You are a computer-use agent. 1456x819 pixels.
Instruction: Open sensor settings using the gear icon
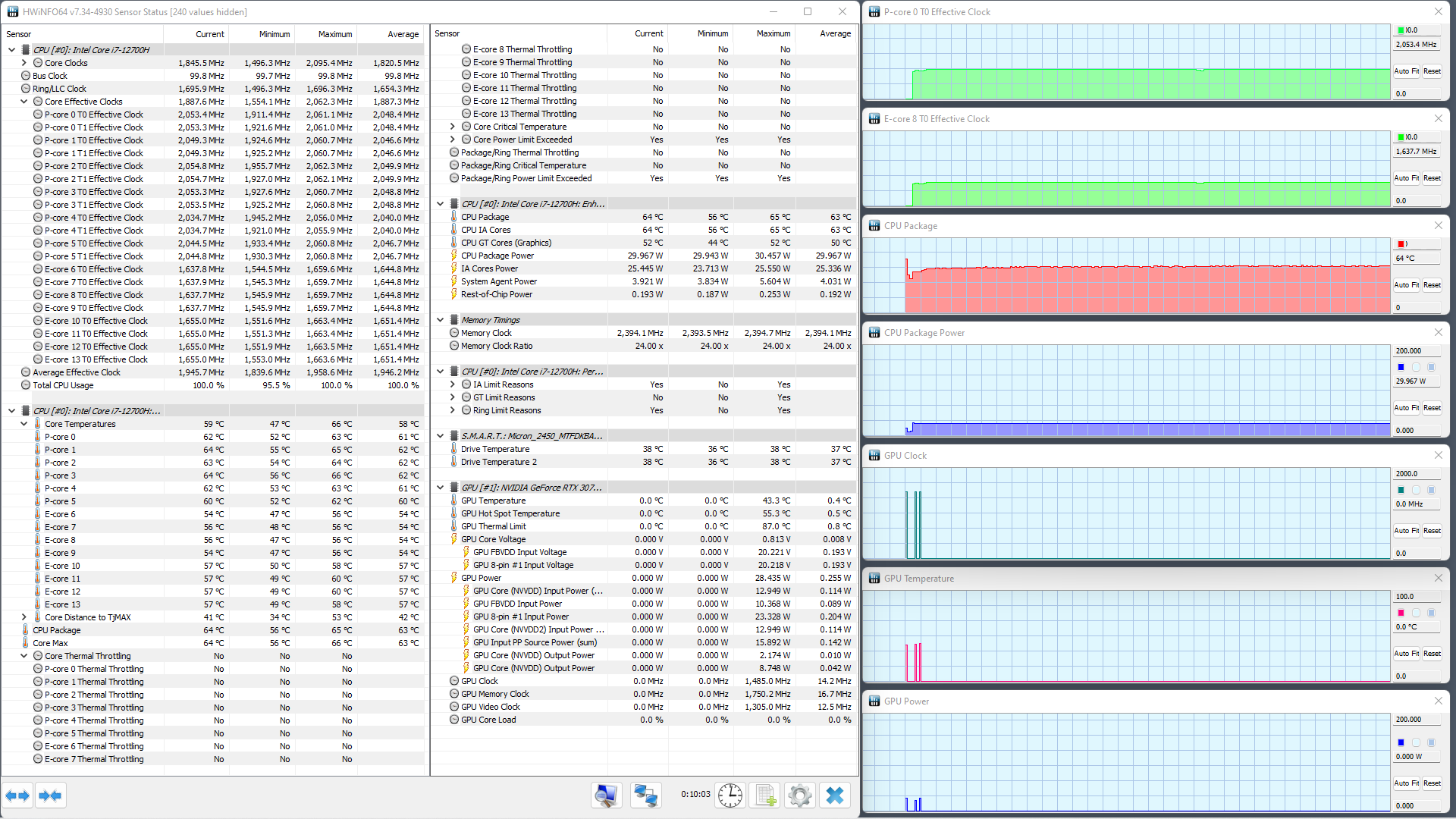[799, 795]
